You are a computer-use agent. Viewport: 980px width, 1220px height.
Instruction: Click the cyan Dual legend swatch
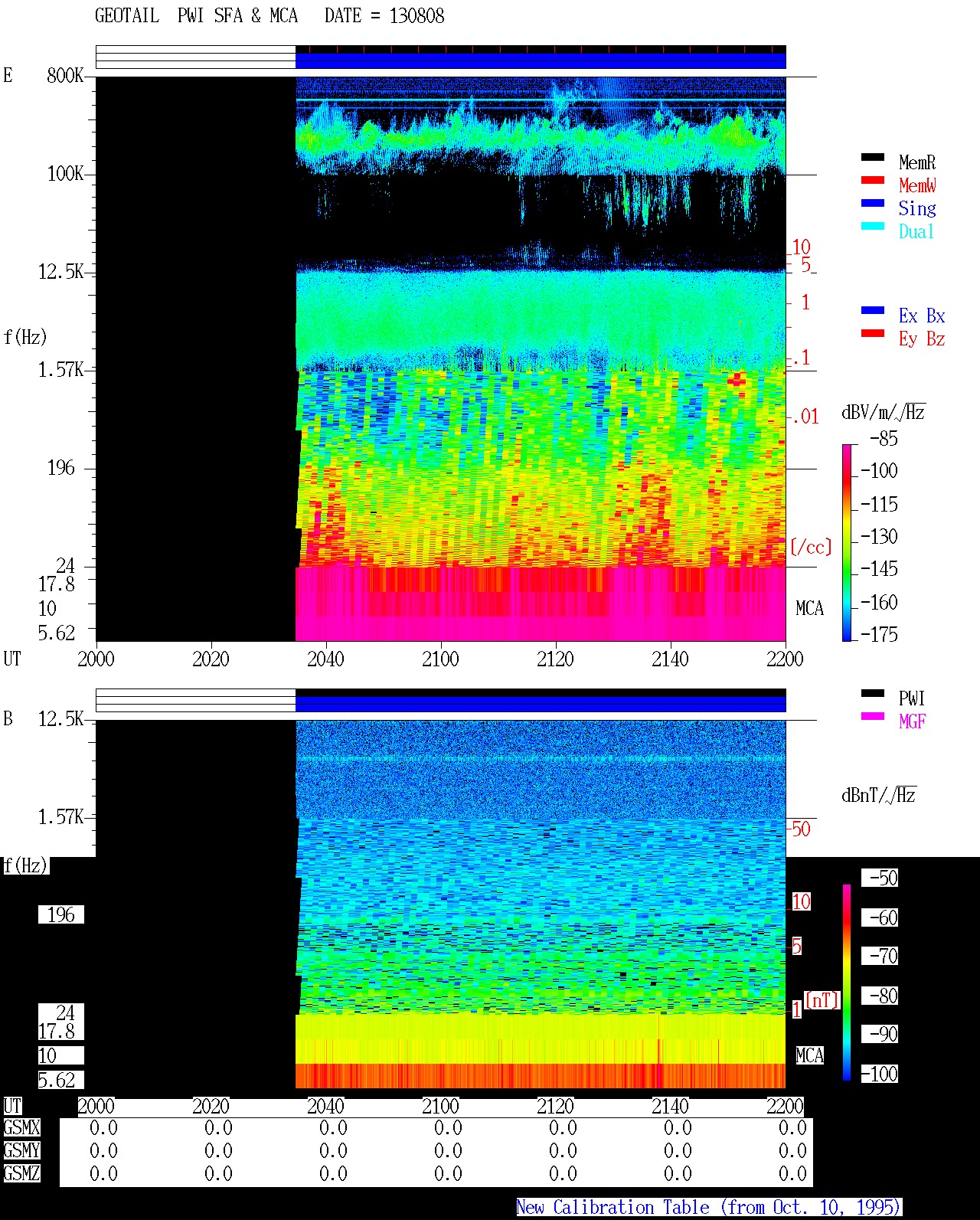(873, 226)
